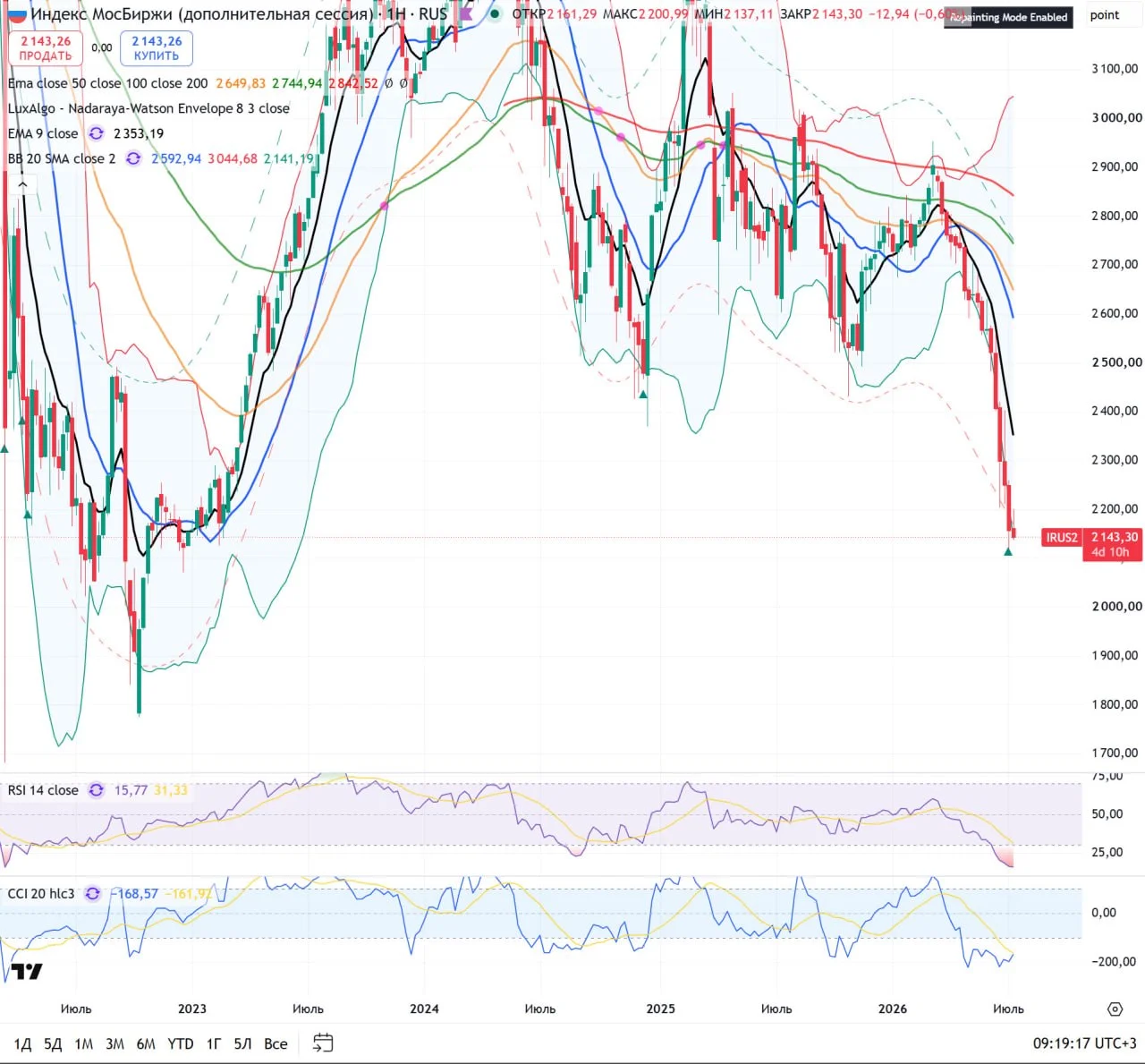Click the IRUS2 price label on the scale

coord(1062,538)
